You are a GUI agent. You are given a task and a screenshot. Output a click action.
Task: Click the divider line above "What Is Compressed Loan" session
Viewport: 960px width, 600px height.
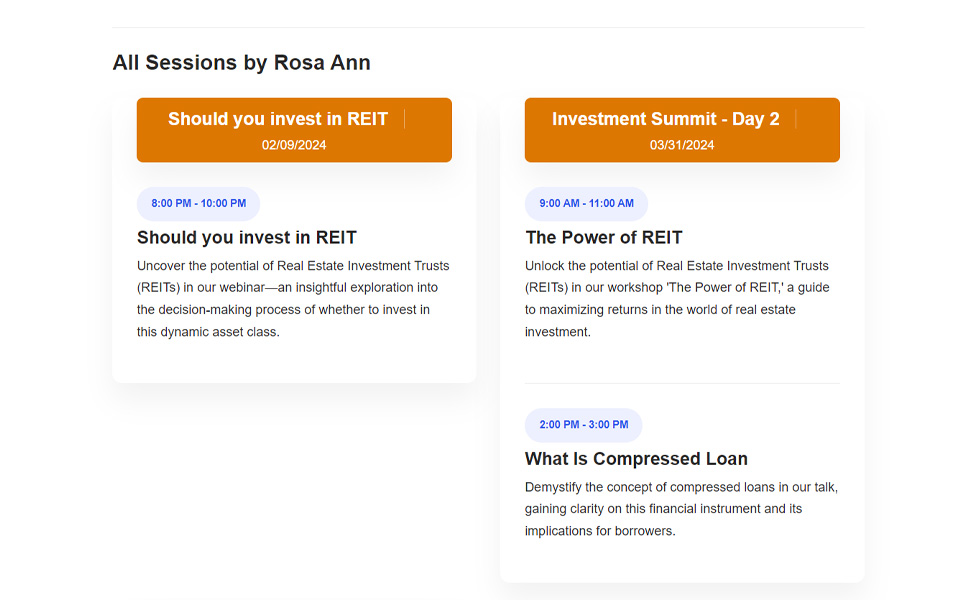tap(682, 383)
